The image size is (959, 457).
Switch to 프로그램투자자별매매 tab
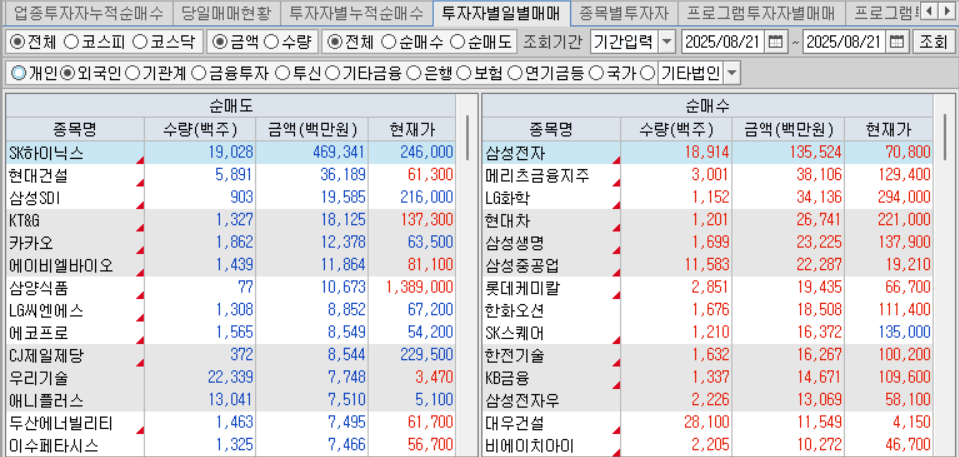click(760, 12)
